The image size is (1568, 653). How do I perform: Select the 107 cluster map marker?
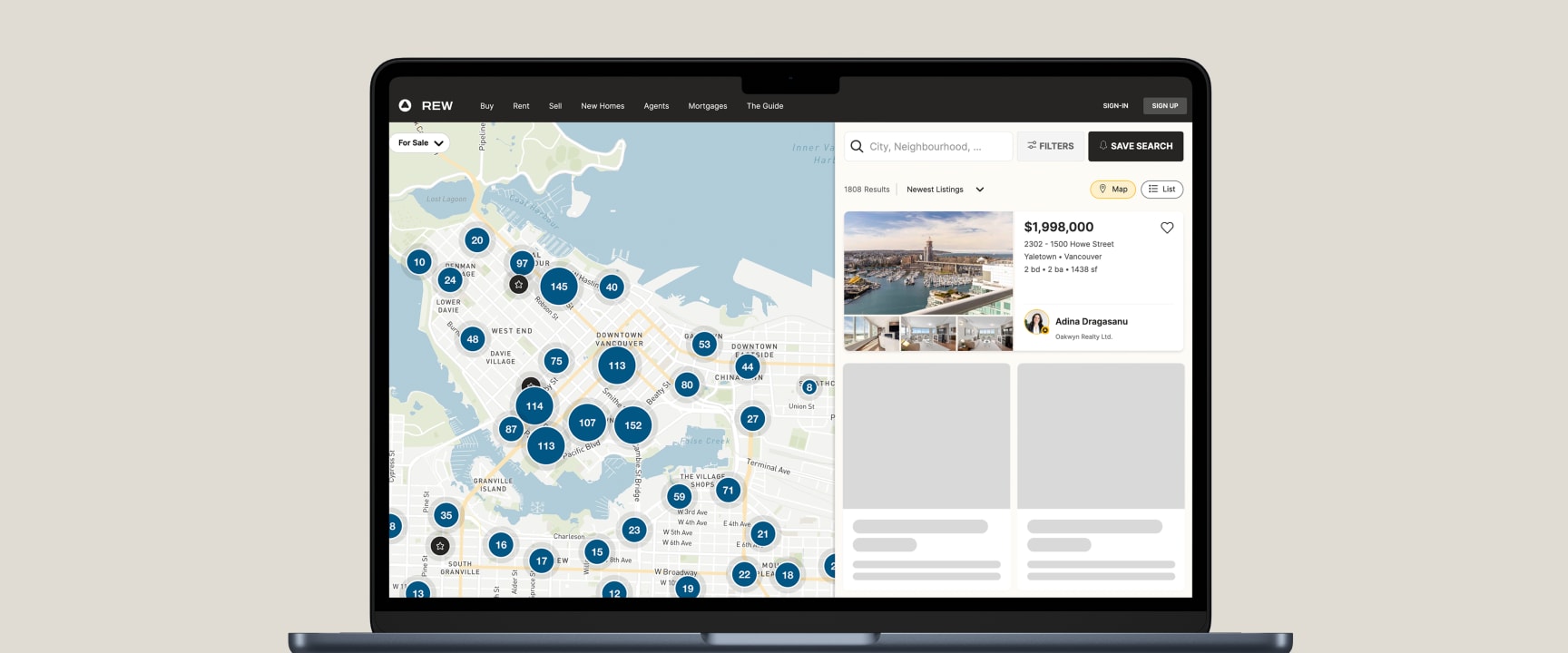(587, 423)
